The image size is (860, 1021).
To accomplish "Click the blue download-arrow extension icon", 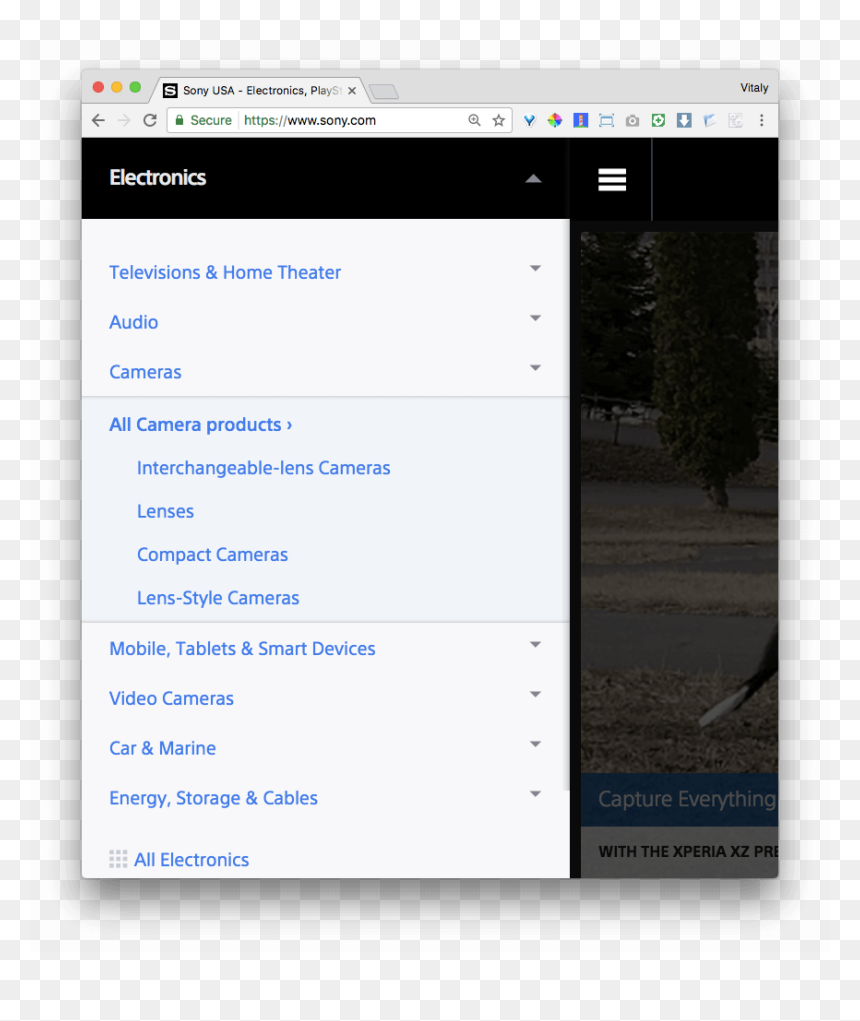I will click(x=684, y=120).
